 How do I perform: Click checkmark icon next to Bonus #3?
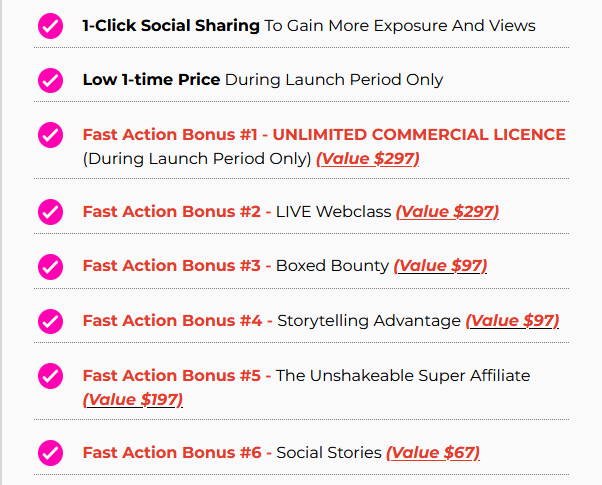[x=50, y=267]
